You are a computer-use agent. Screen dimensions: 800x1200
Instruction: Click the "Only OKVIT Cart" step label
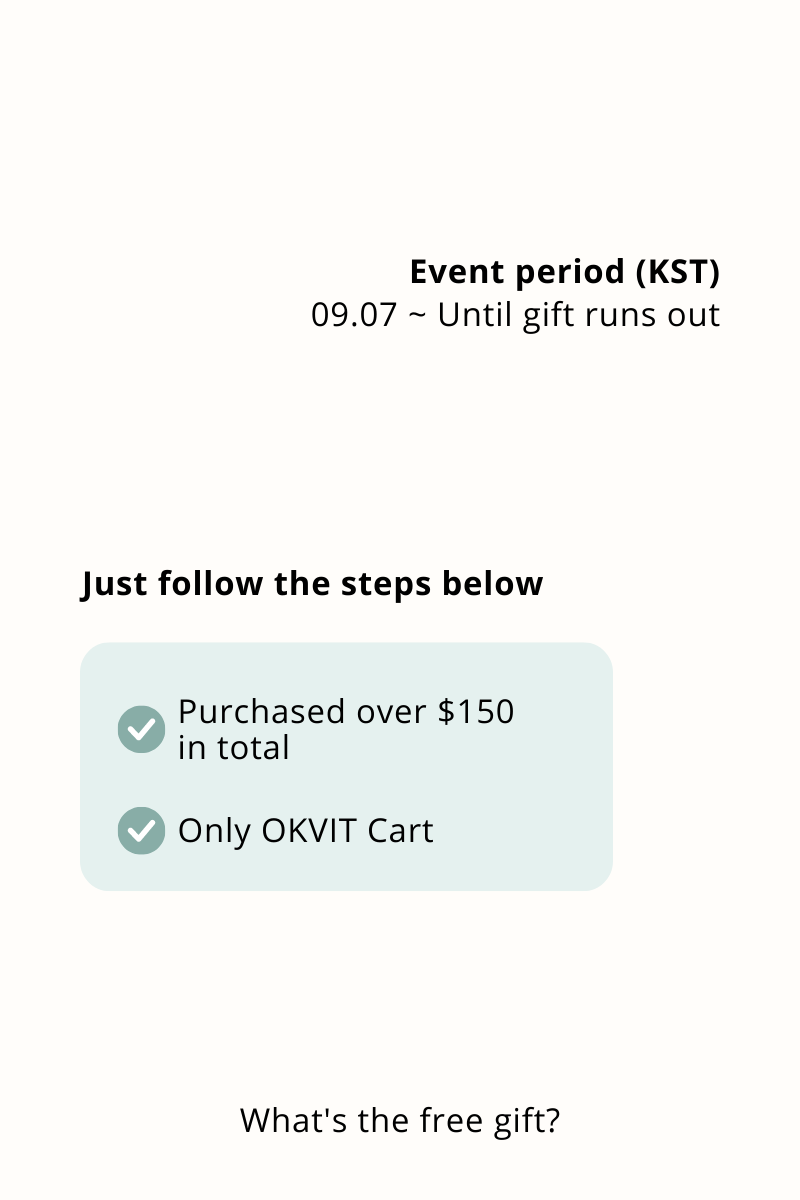(x=305, y=831)
